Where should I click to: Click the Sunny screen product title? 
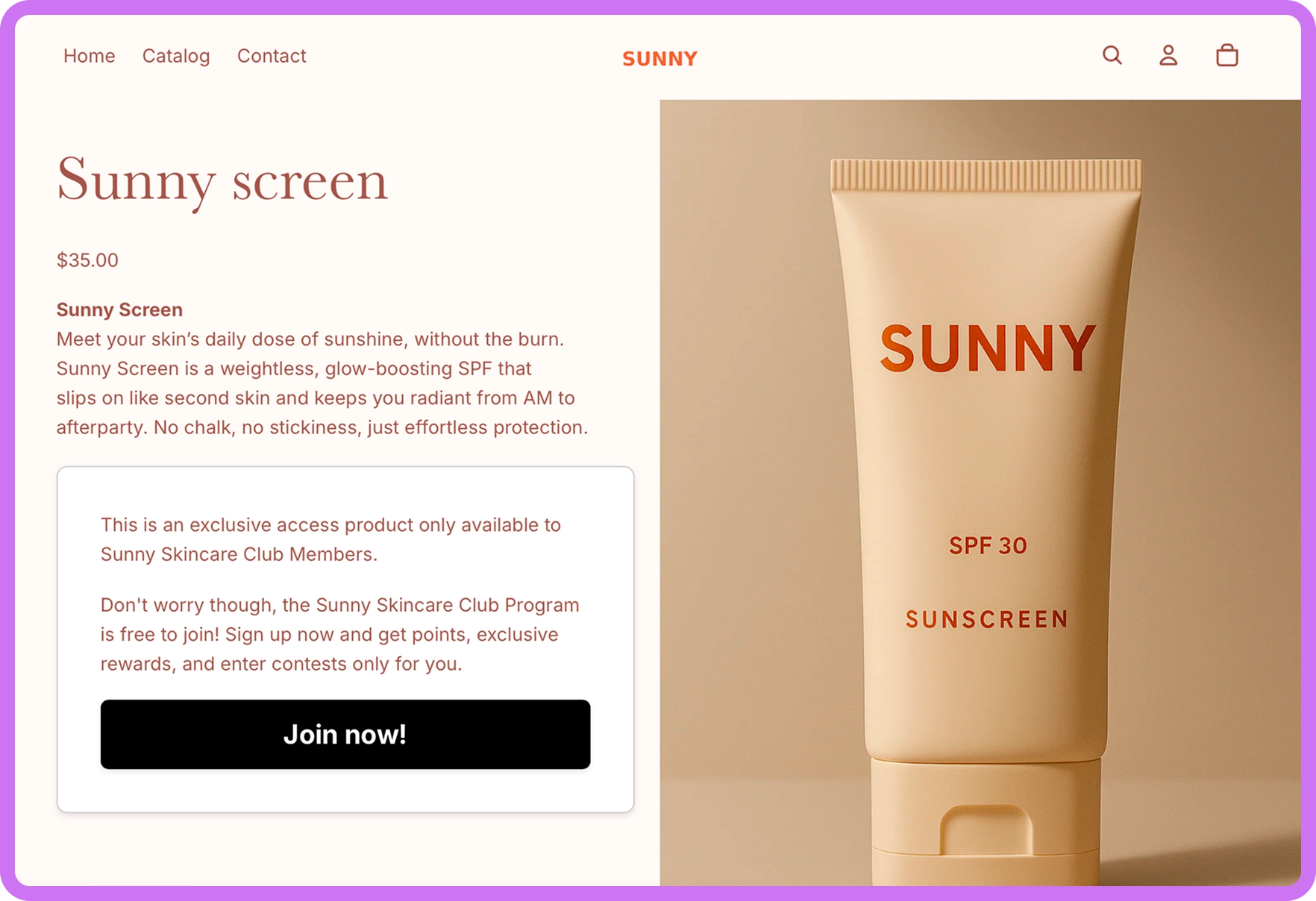[x=222, y=181]
